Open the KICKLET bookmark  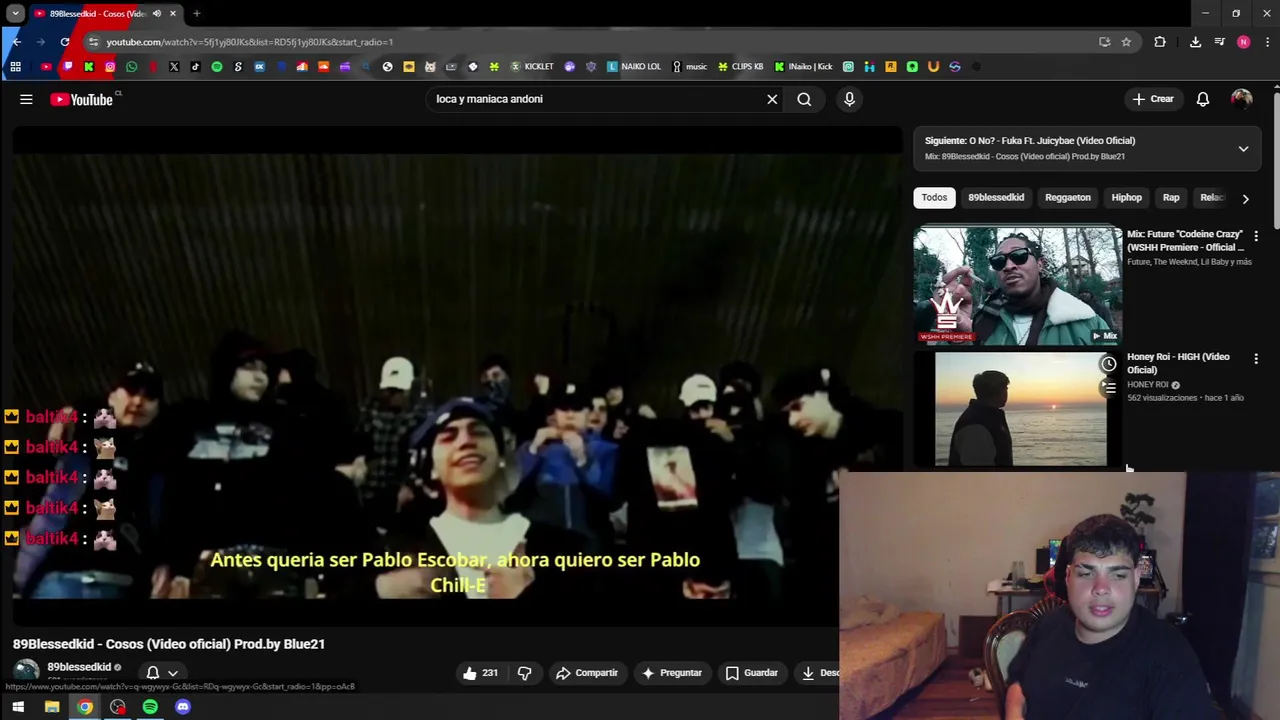point(532,67)
